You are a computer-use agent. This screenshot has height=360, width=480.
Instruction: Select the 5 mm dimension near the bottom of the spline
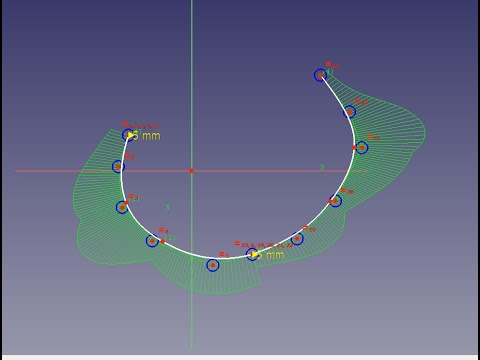[x=271, y=255]
